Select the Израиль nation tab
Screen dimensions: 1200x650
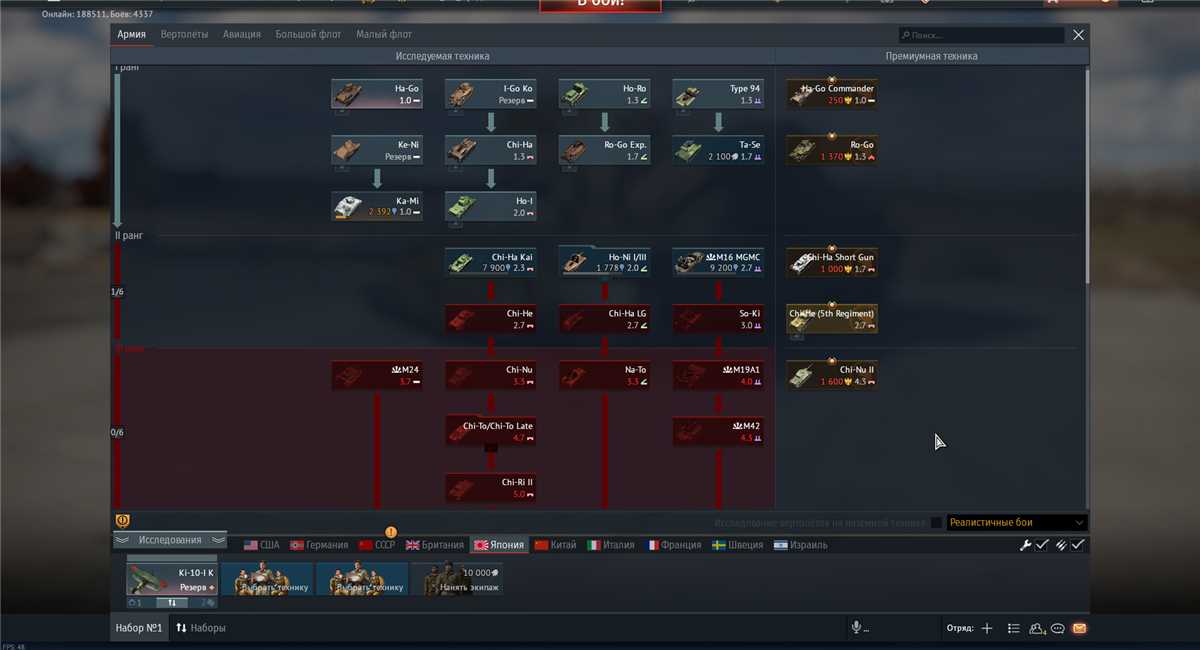click(802, 545)
